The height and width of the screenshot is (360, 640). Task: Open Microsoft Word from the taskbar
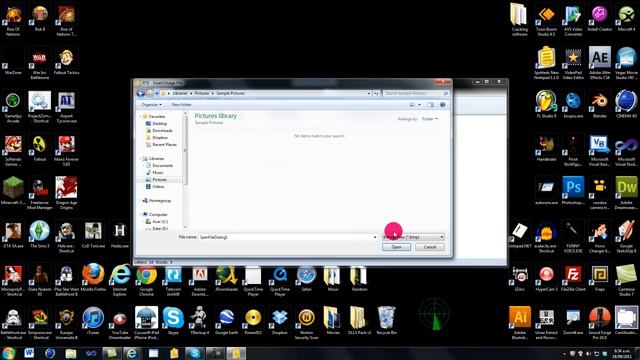(29, 353)
